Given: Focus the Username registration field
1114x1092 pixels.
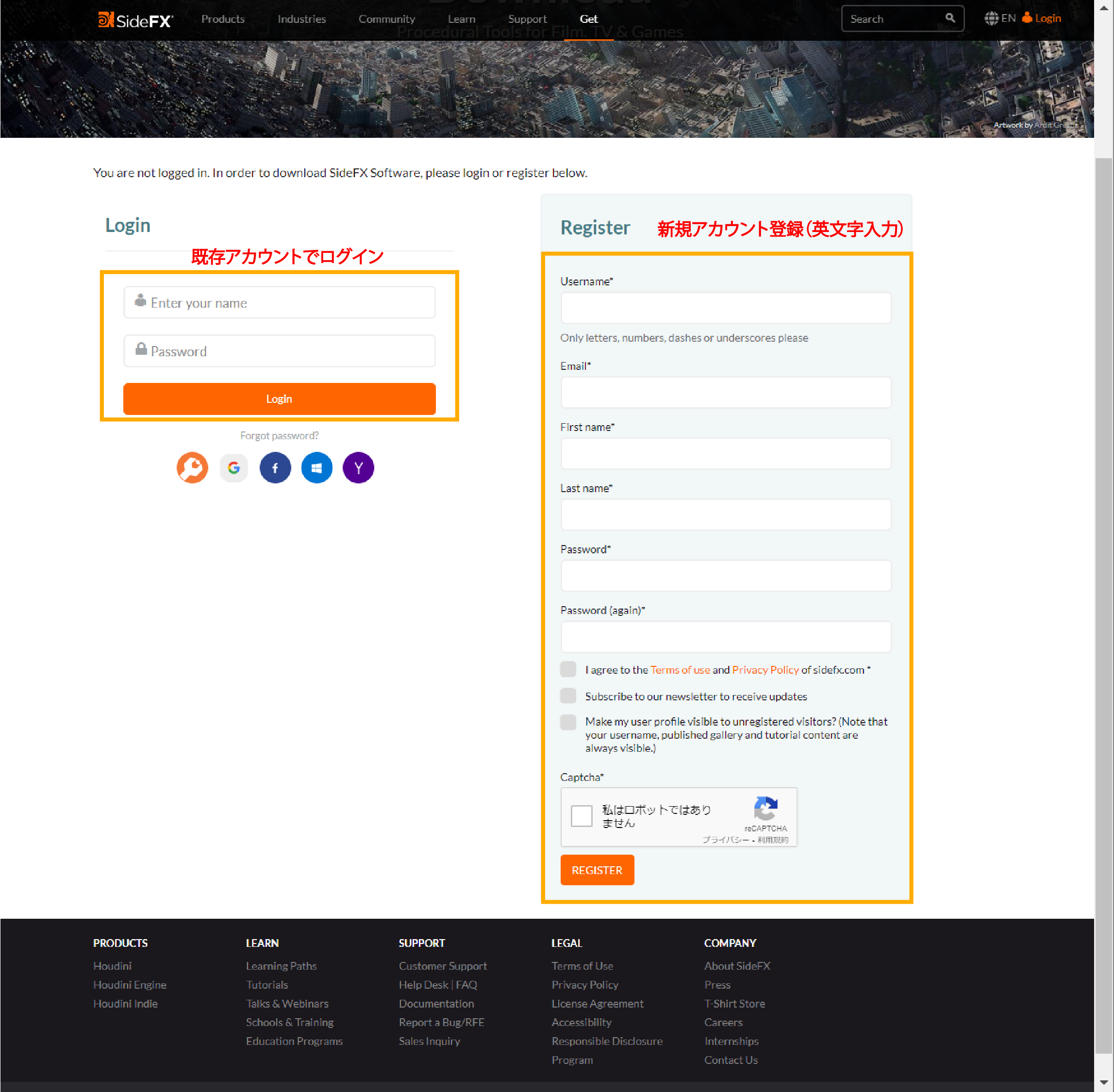Looking at the screenshot, I should (726, 308).
